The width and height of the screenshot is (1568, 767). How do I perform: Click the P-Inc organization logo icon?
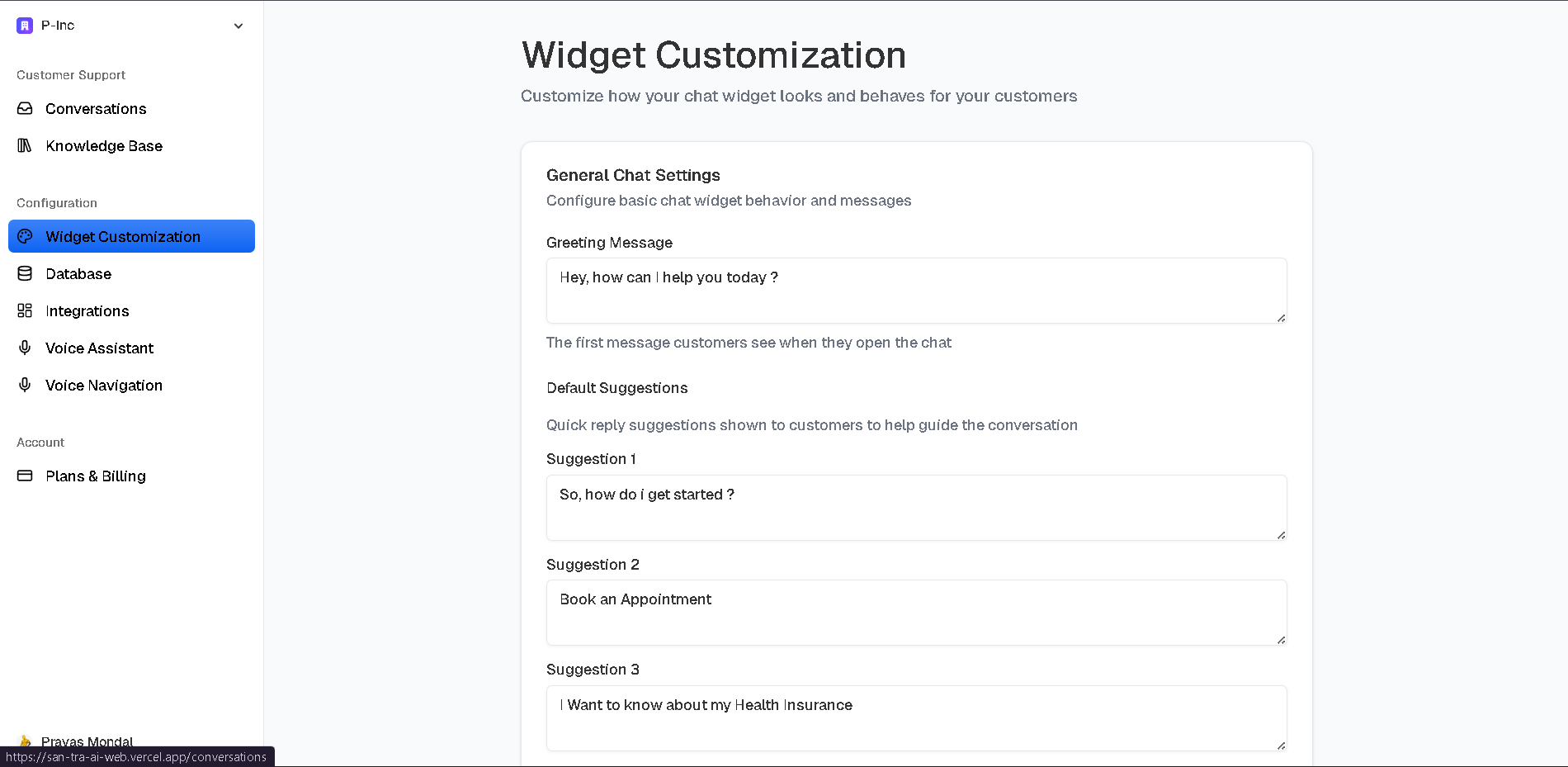tap(25, 26)
